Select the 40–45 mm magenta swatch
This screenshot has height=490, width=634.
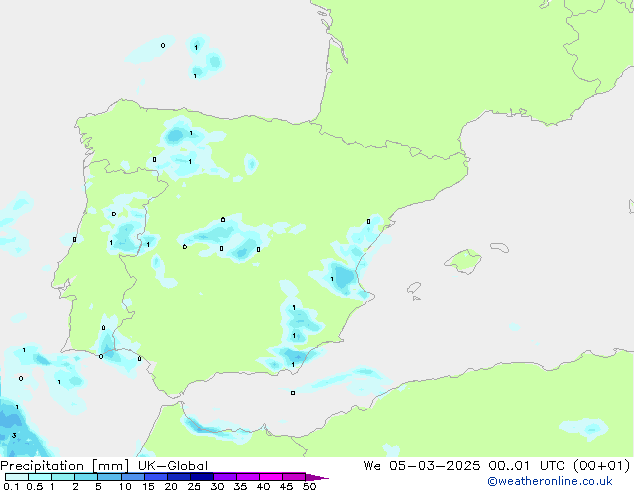click(271, 477)
